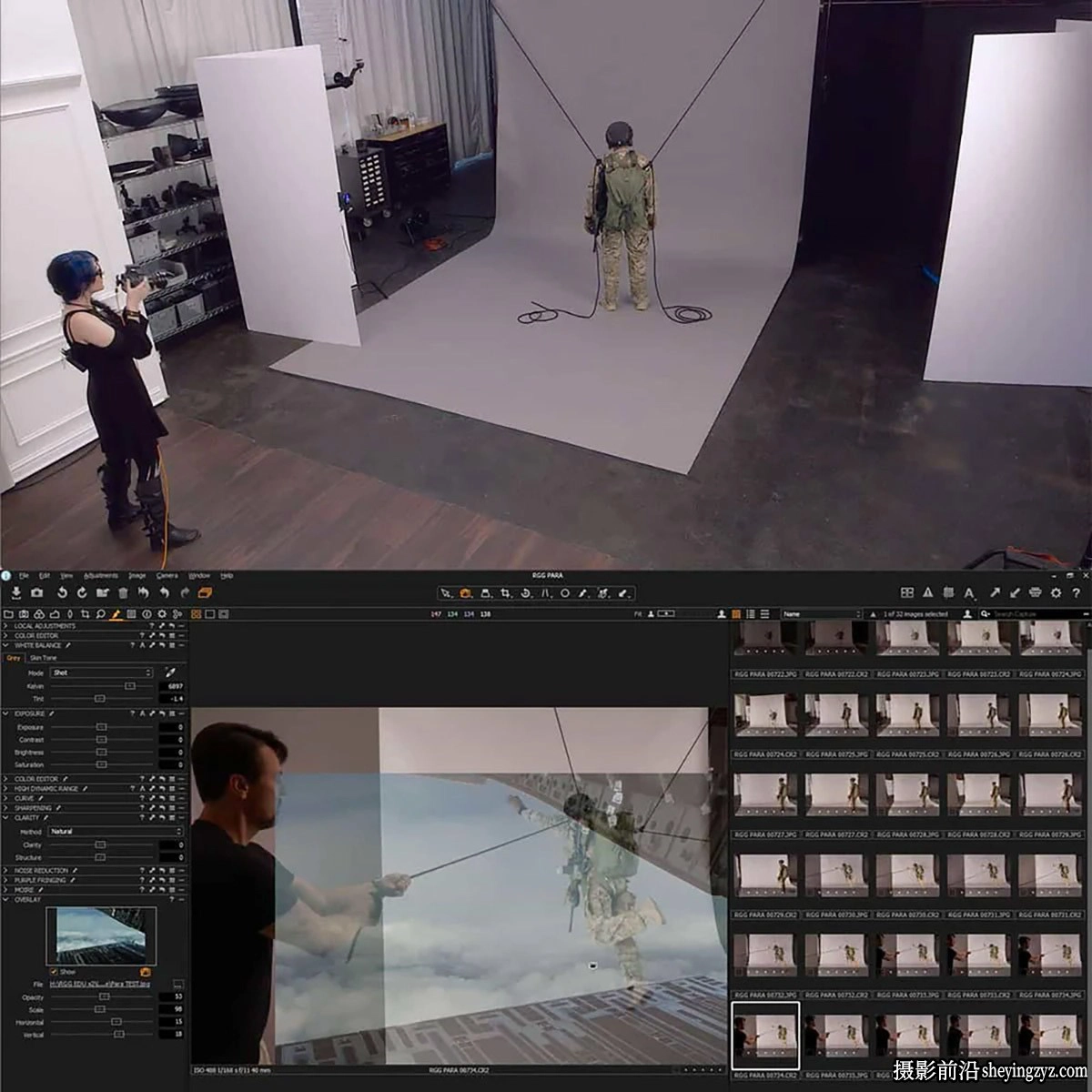Open the Library folder tool tab

coord(8,614)
